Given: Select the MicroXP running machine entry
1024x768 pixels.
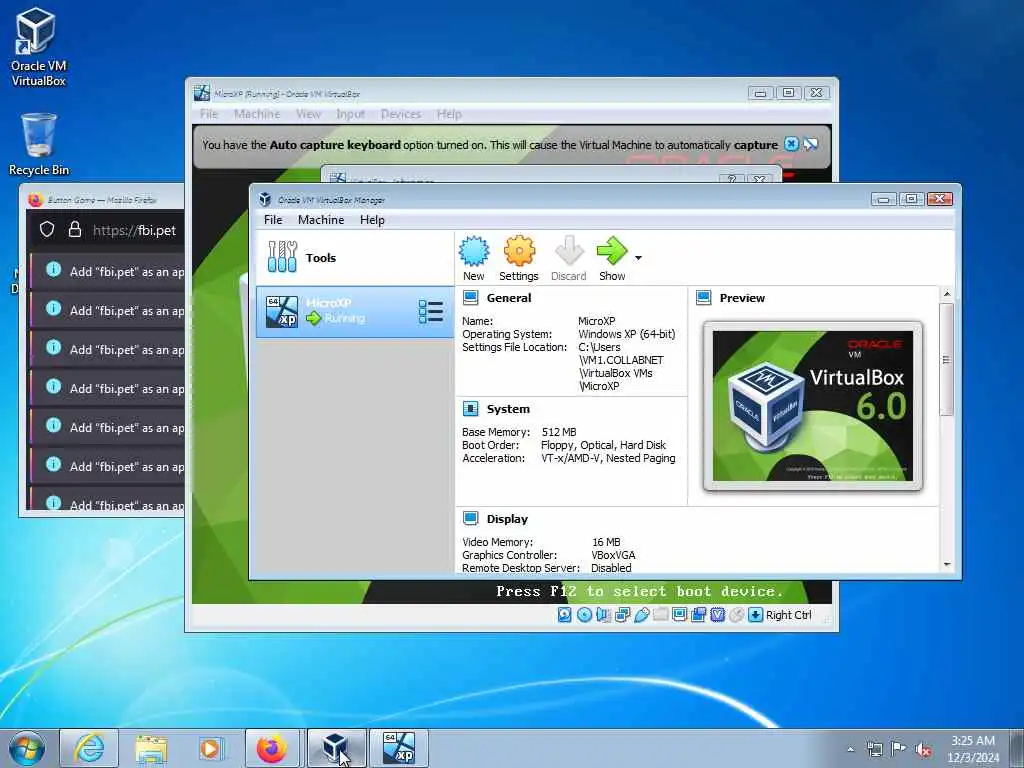Looking at the screenshot, I should (x=355, y=312).
